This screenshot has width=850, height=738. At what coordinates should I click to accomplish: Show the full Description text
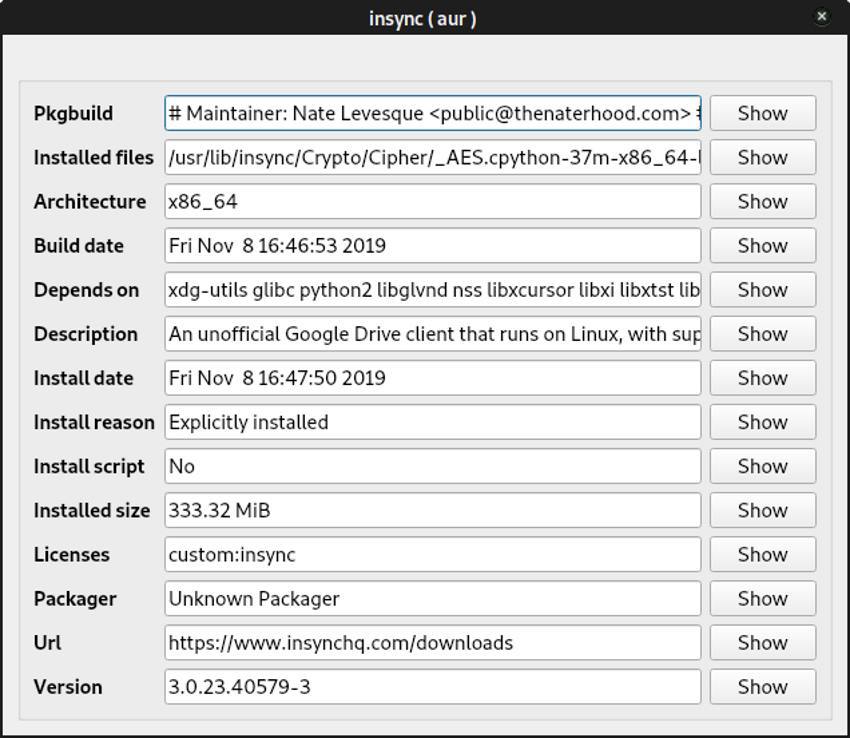(x=762, y=334)
